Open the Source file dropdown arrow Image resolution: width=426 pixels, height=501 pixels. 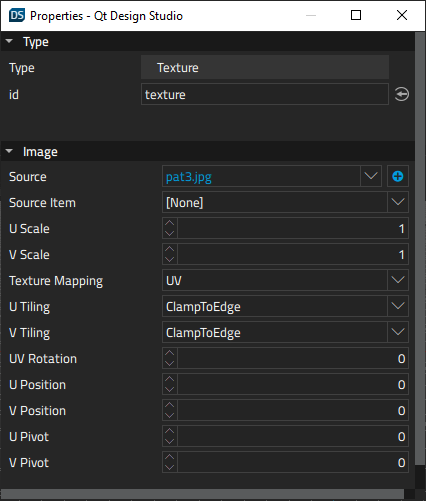tap(371, 176)
